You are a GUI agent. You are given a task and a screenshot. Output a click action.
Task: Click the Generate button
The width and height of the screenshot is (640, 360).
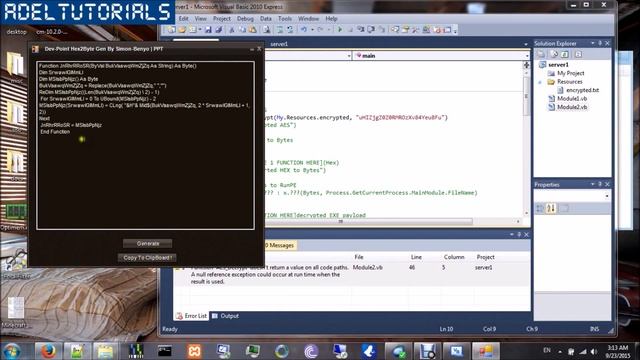[148, 244]
